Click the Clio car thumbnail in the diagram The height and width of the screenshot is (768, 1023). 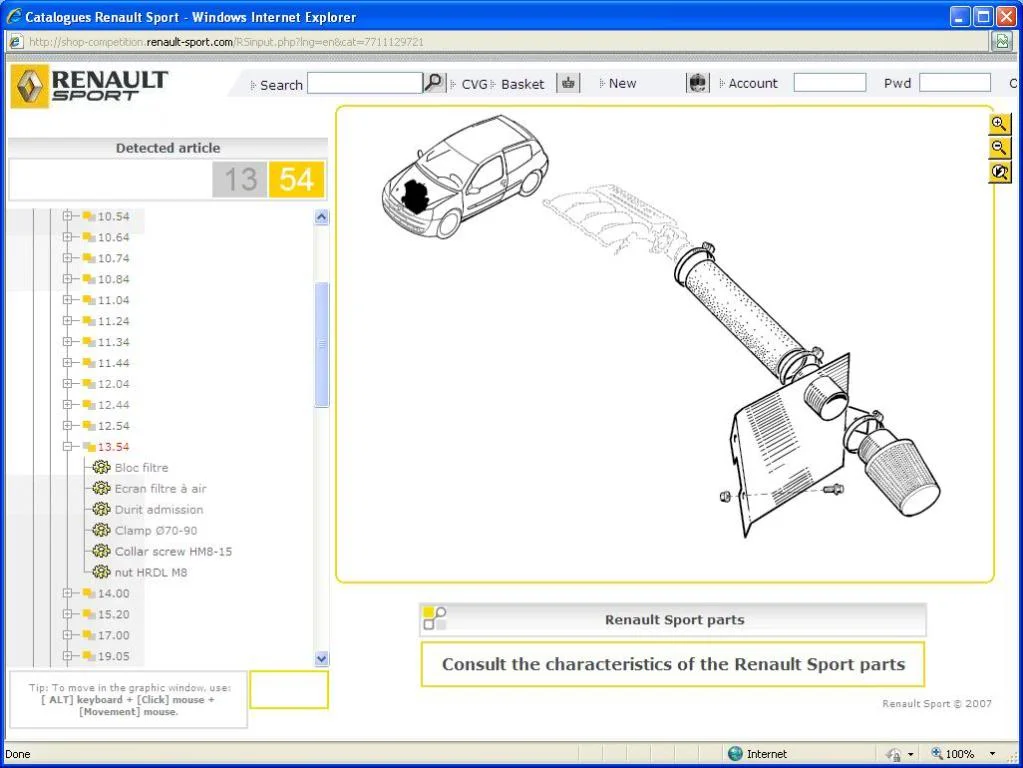click(465, 176)
